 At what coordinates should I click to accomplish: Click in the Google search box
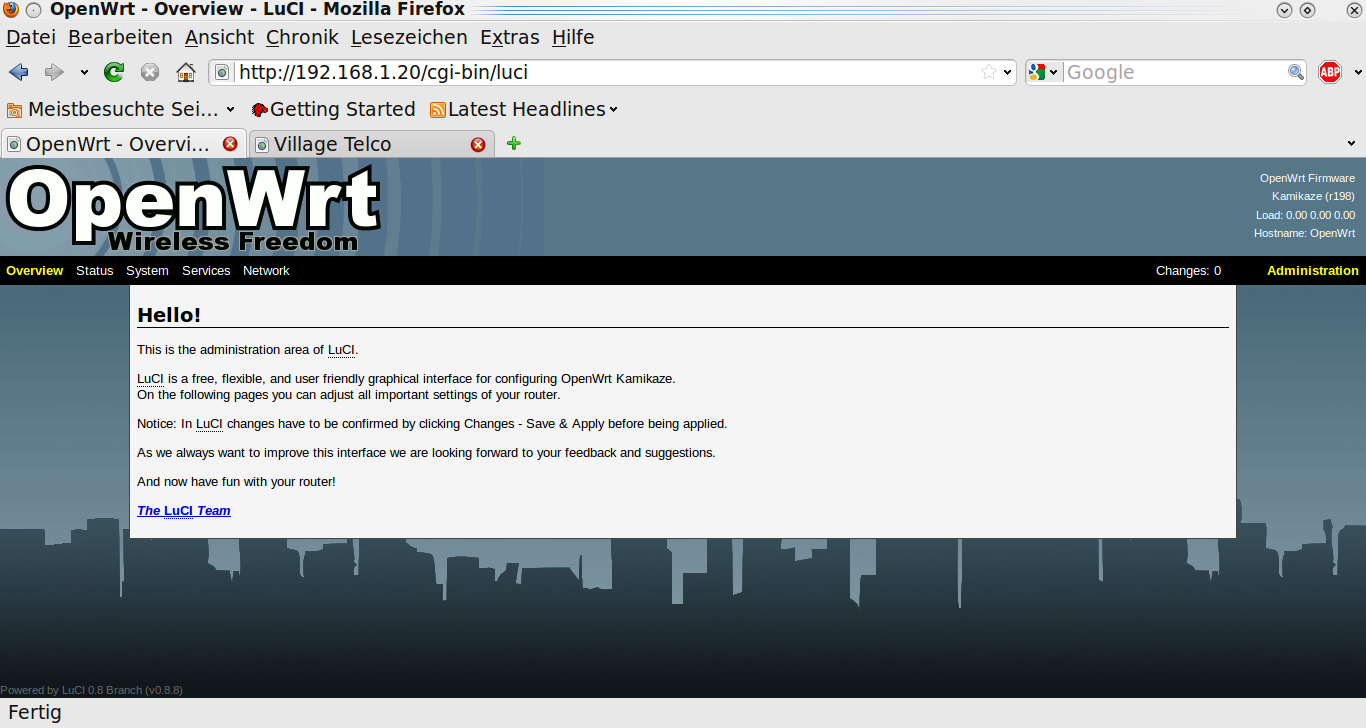pos(1175,72)
